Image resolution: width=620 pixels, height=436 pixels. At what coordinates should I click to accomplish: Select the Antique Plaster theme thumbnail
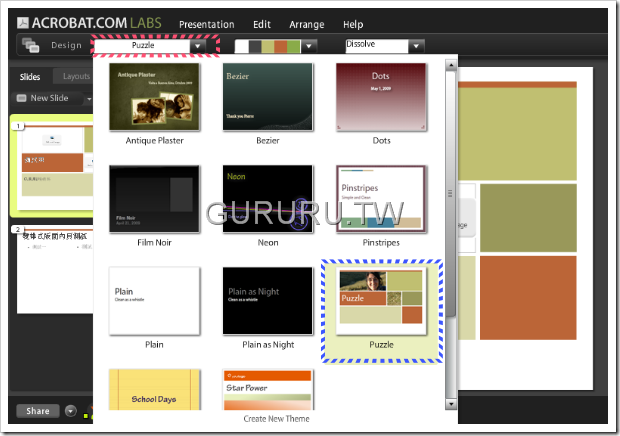tap(155, 97)
